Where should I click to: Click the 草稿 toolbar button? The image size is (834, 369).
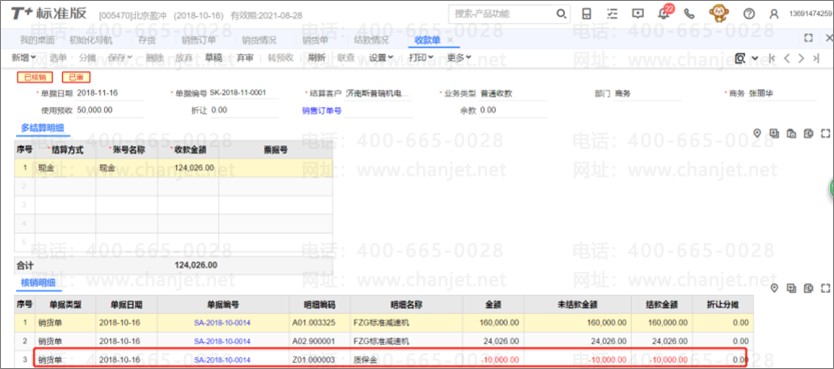pos(213,57)
